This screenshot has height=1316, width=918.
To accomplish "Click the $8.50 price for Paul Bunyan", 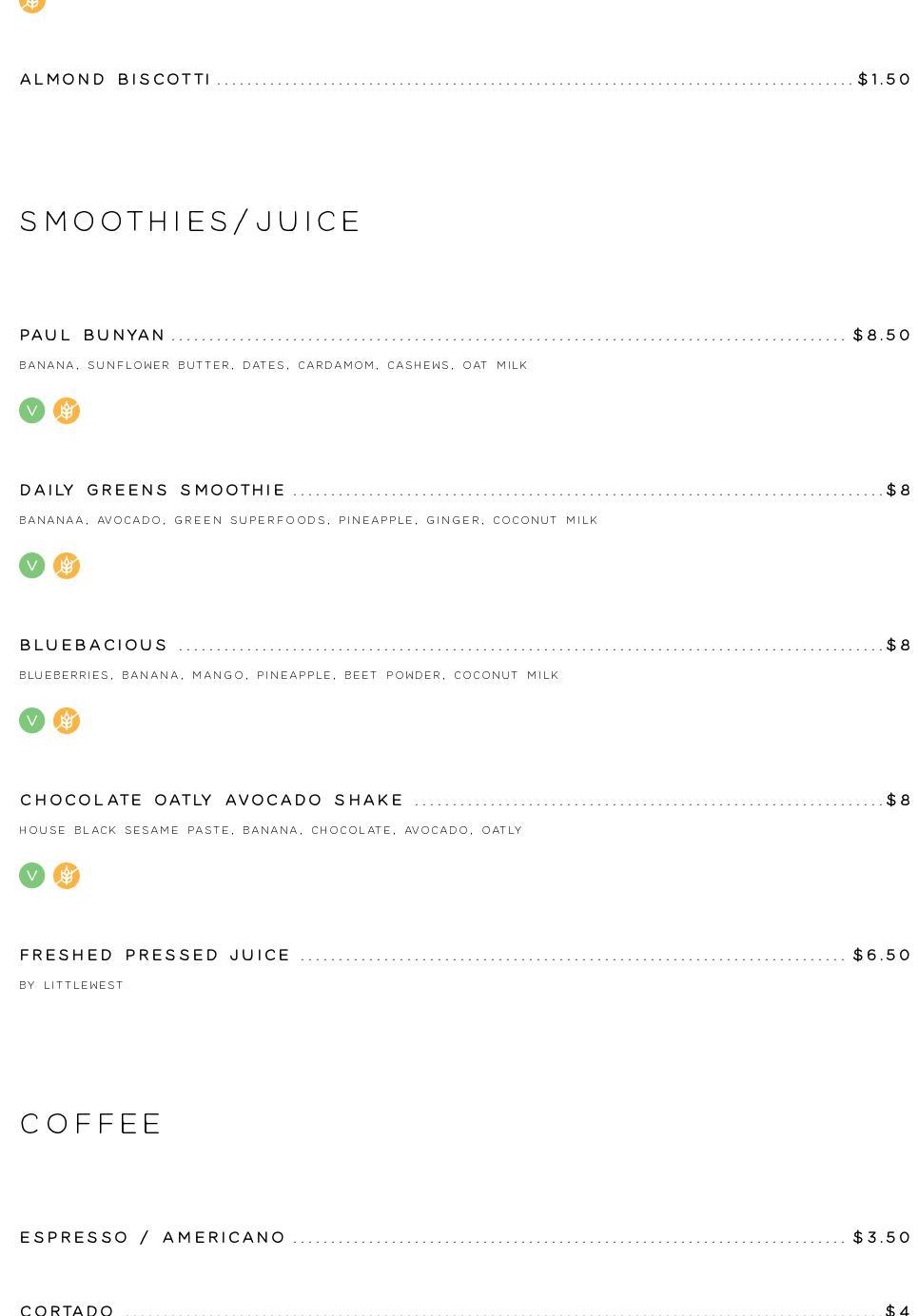I will point(882,335).
